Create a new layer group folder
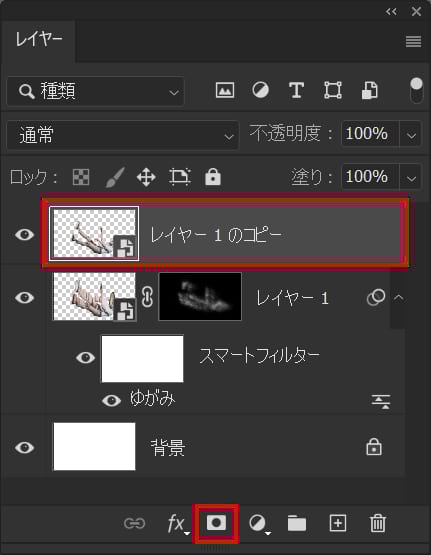The width and height of the screenshot is (431, 555). 297,523
